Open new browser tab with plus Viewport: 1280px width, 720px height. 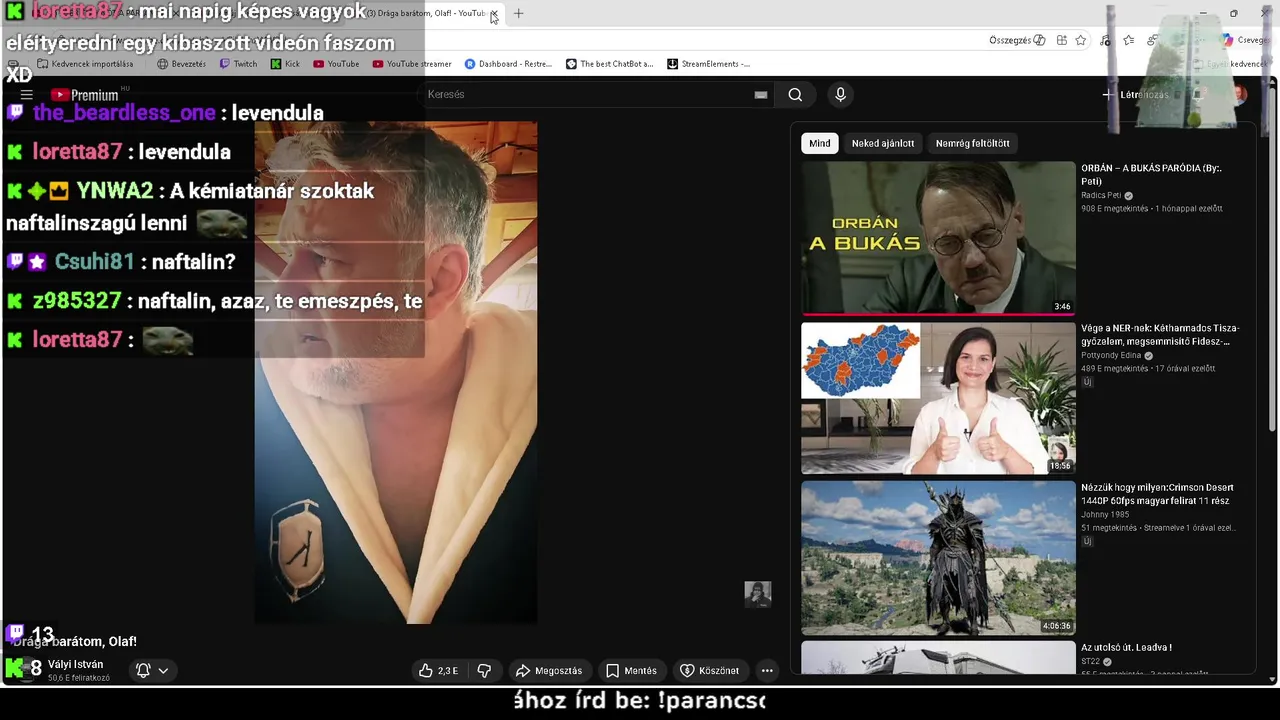(x=518, y=13)
